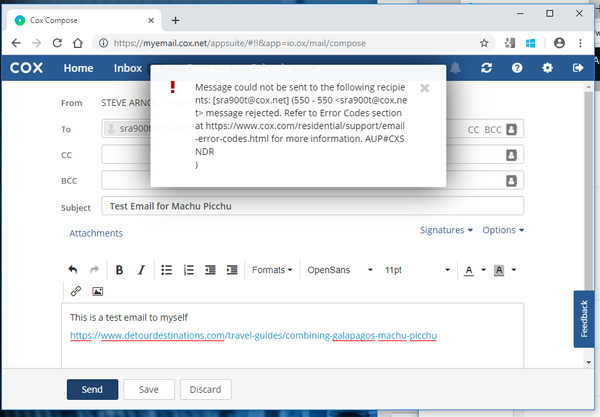The width and height of the screenshot is (600, 417).
Task: Reload the page with refresh icon
Action: point(57,43)
